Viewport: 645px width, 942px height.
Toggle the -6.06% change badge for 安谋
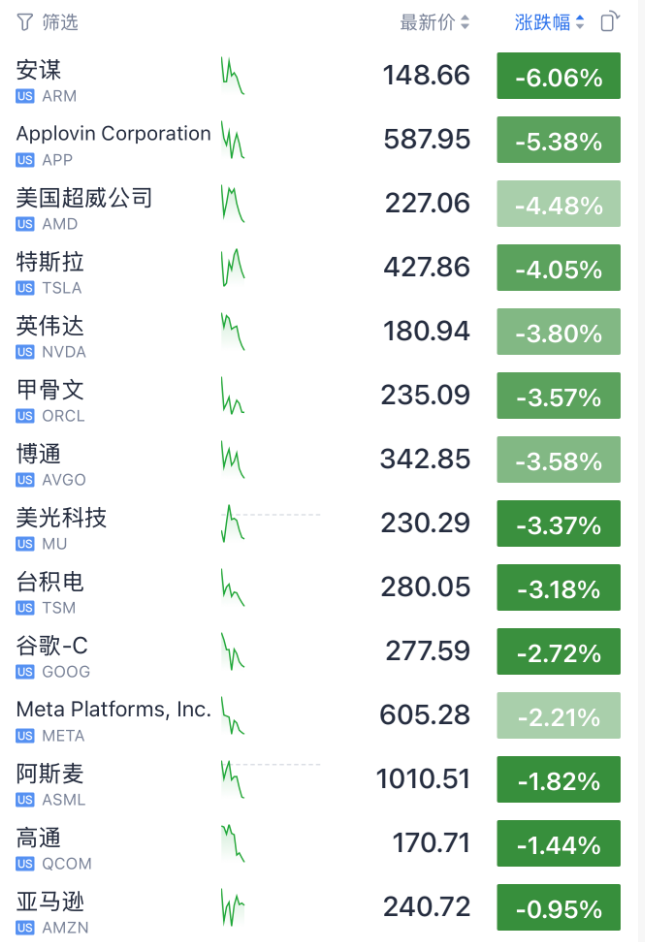[558, 77]
